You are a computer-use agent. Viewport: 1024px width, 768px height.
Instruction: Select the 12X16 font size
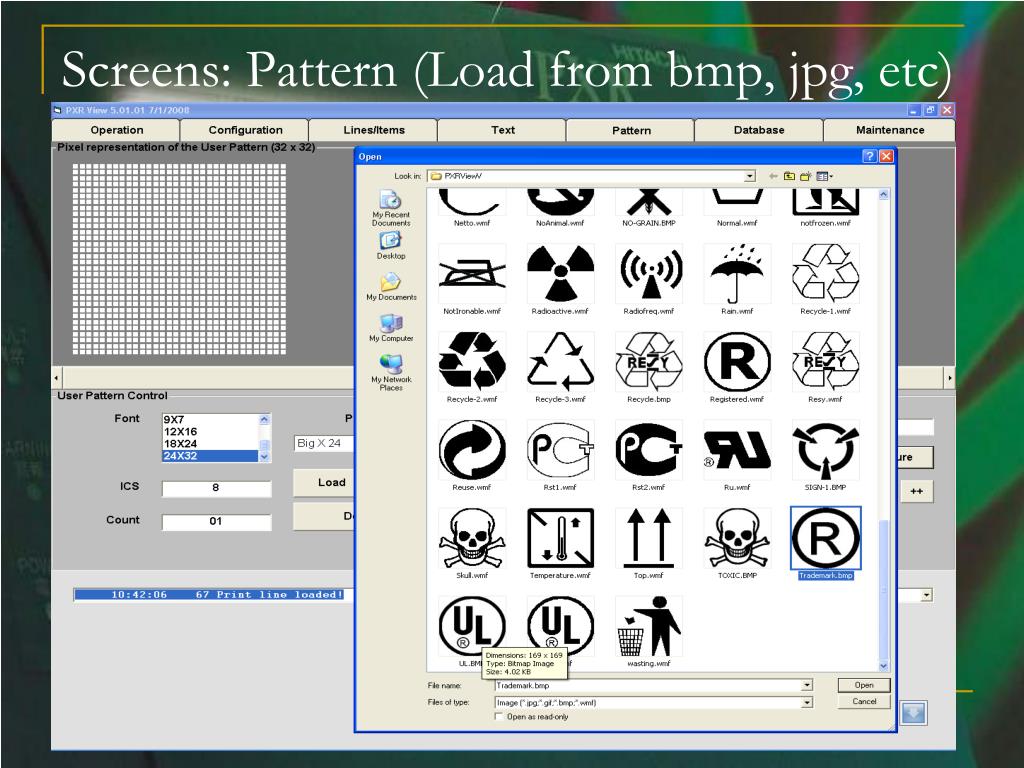point(210,432)
